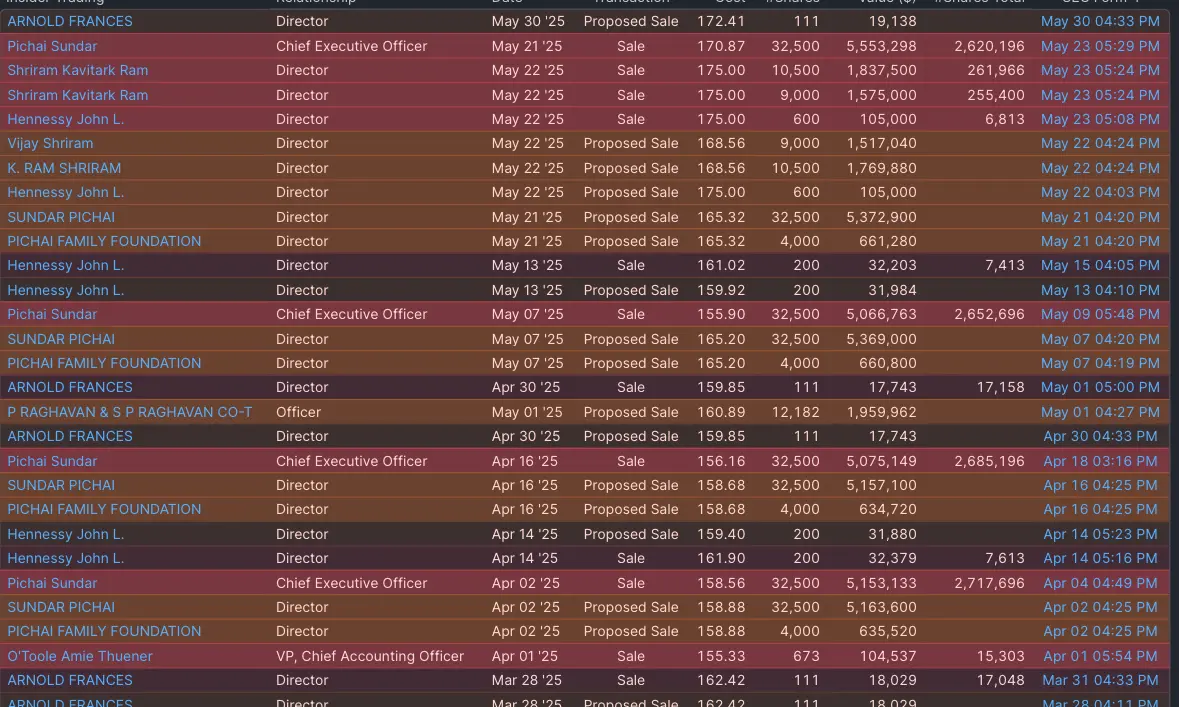Open the May 13 04:10 PM filing
1179x707 pixels.
tap(1100, 290)
